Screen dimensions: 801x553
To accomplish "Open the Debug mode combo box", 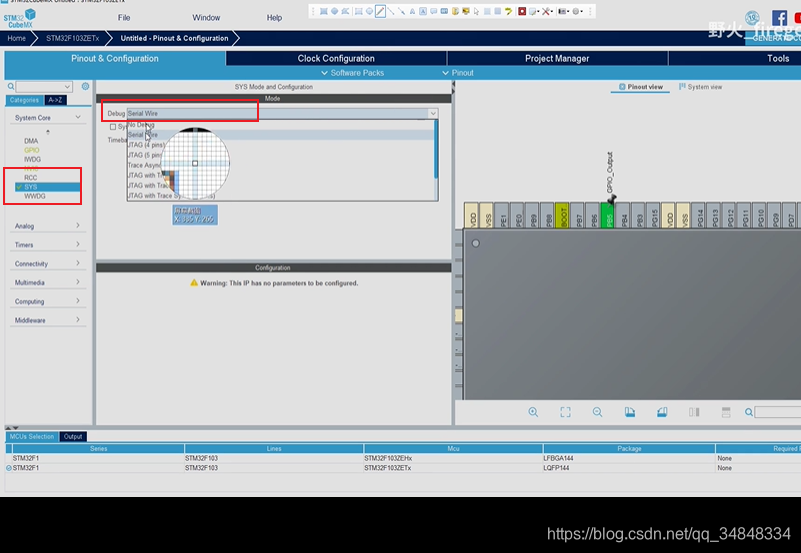I will click(282, 113).
